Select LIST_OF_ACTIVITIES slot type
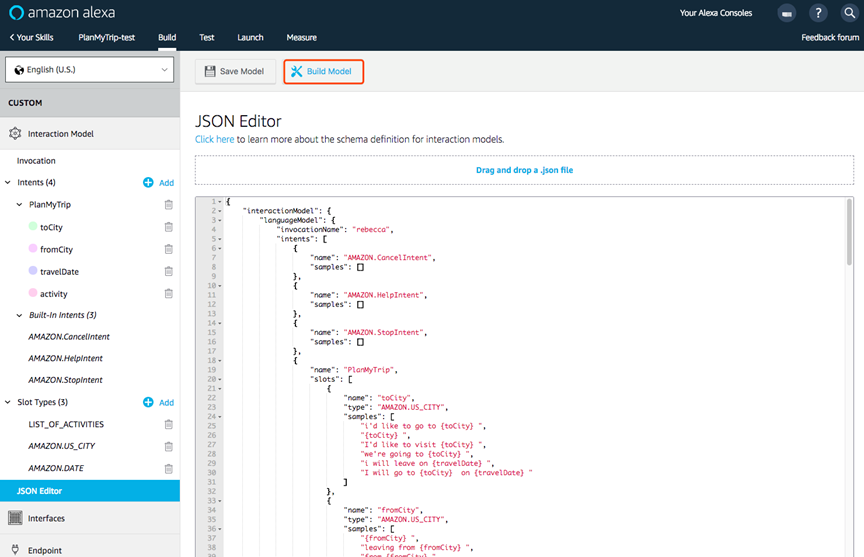Viewport: 864px width, 557px height. (x=66, y=424)
